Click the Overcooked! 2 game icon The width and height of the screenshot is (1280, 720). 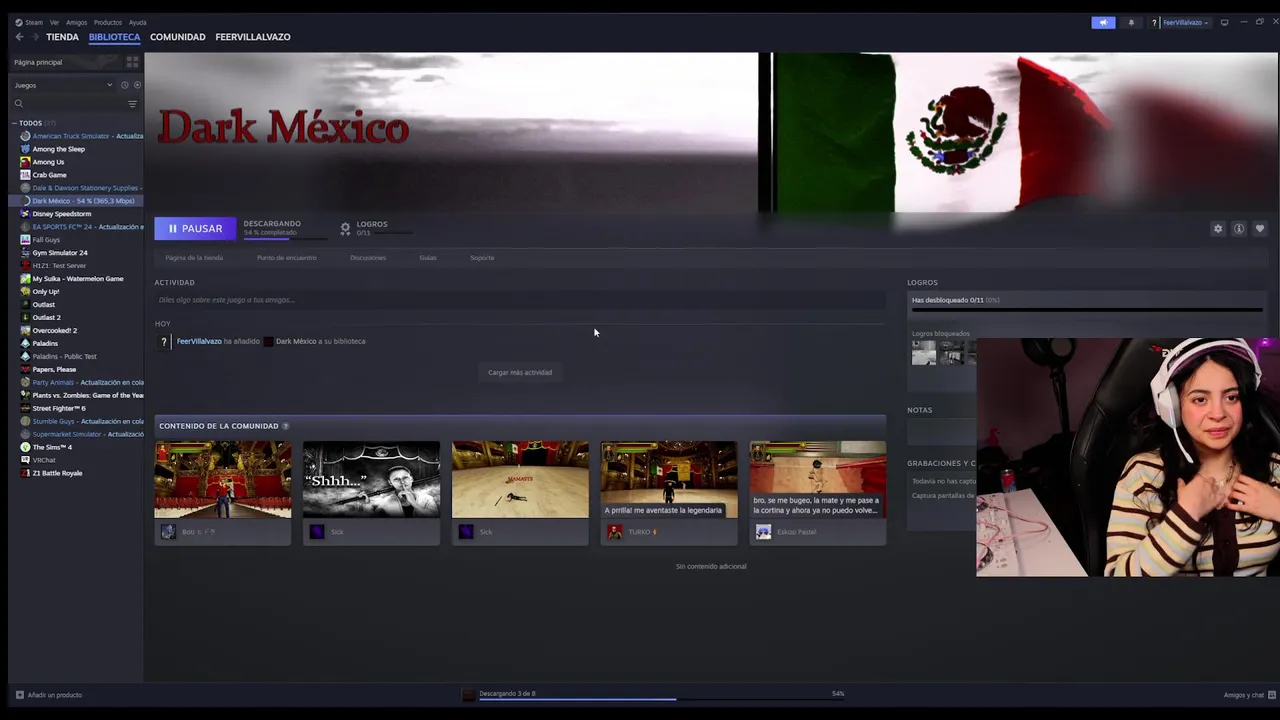26,330
